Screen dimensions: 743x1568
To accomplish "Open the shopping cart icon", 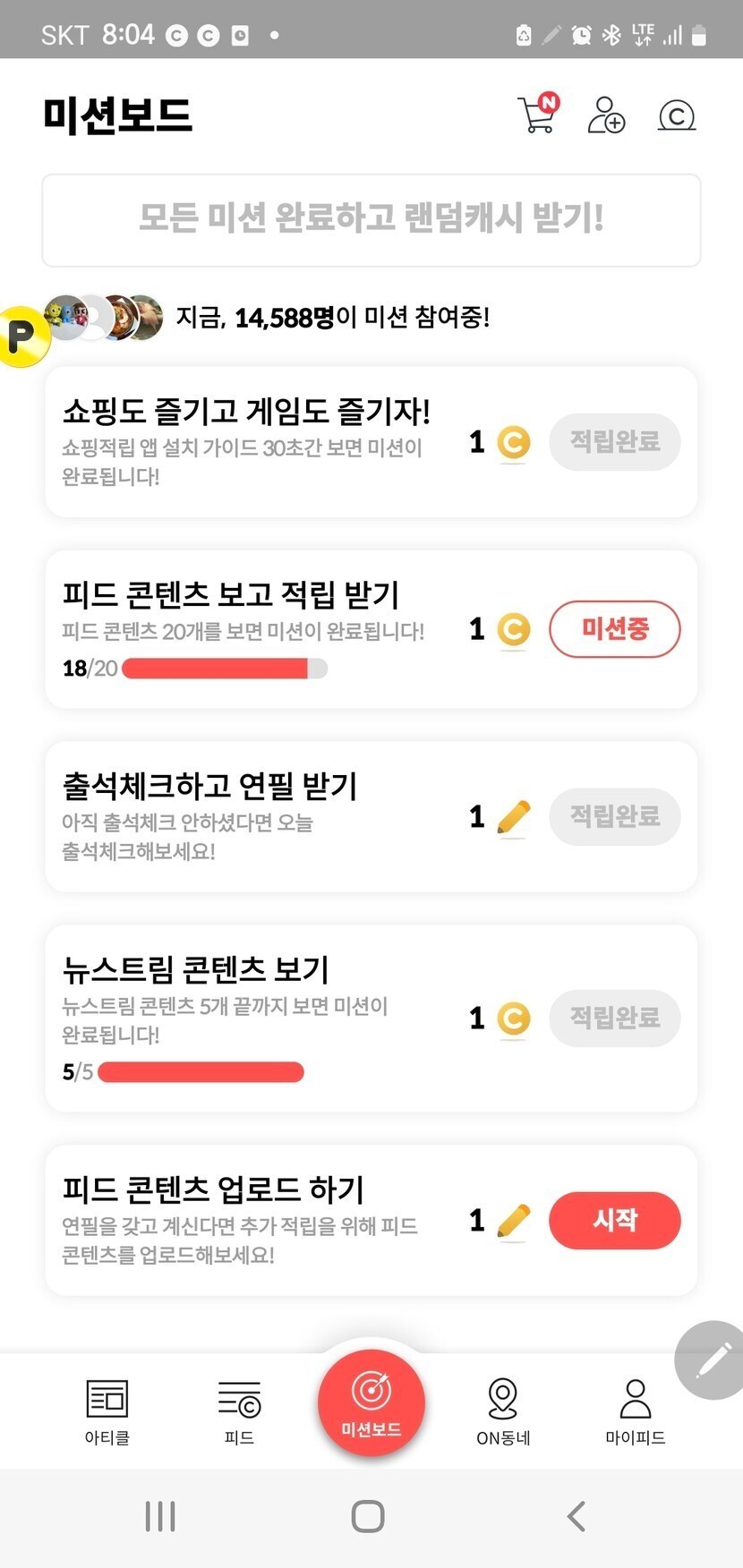I will click(x=537, y=115).
